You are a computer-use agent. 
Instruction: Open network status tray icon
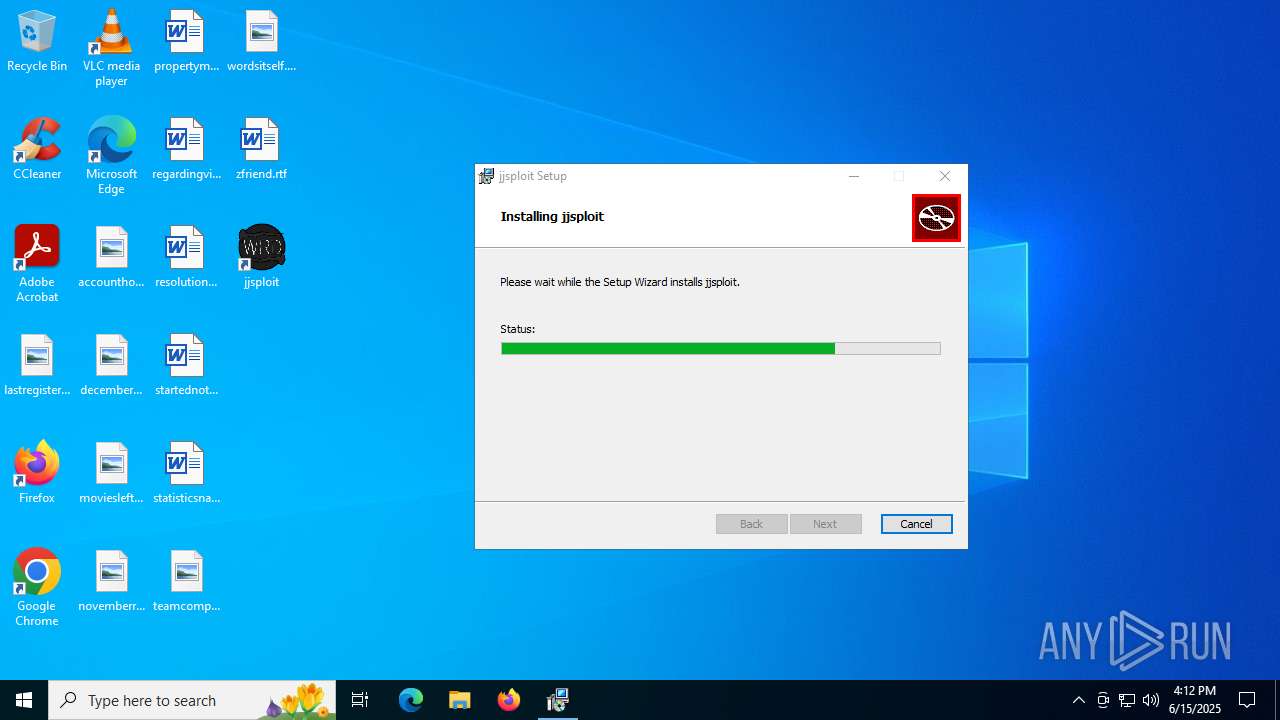1127,700
